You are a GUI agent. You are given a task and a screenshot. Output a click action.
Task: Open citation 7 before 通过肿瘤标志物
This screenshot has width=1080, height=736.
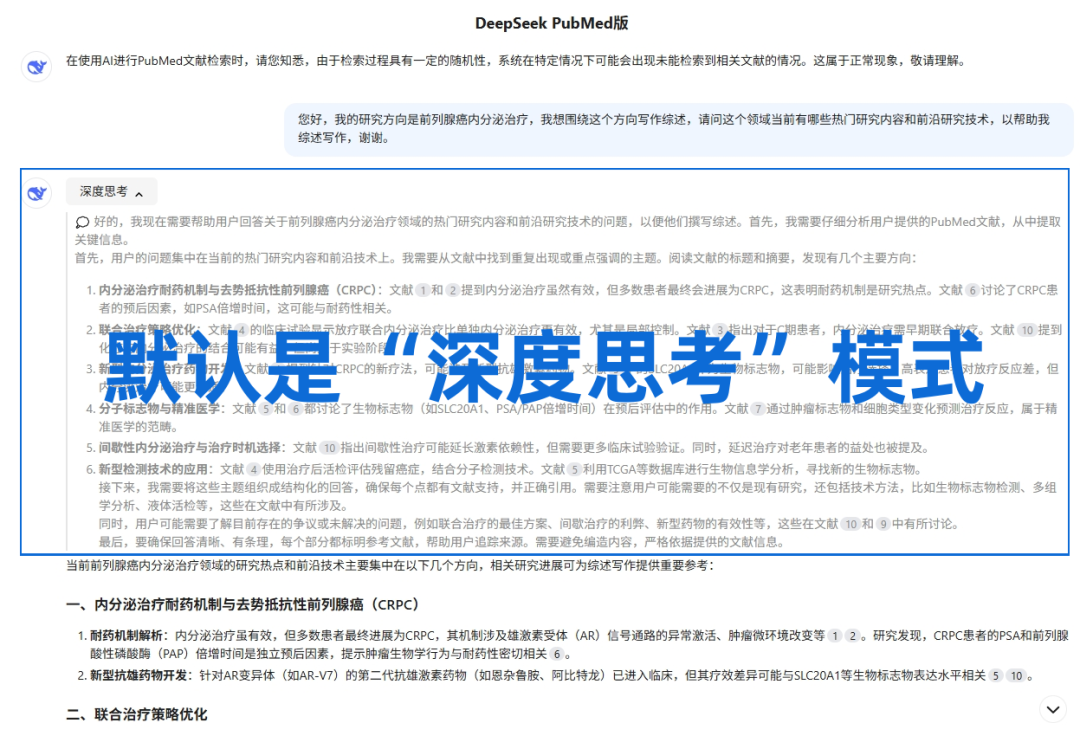758,409
